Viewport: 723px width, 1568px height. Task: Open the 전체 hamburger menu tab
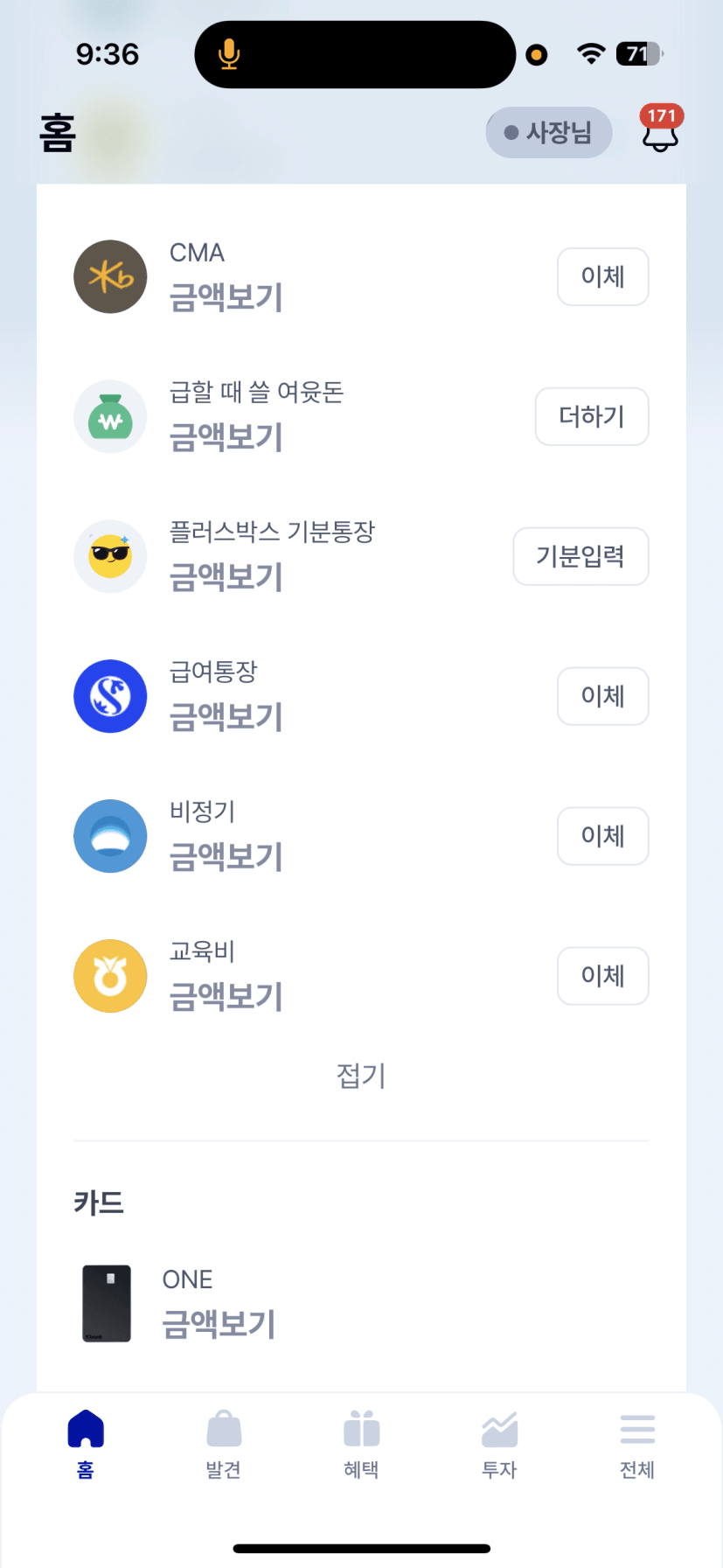637,1444
